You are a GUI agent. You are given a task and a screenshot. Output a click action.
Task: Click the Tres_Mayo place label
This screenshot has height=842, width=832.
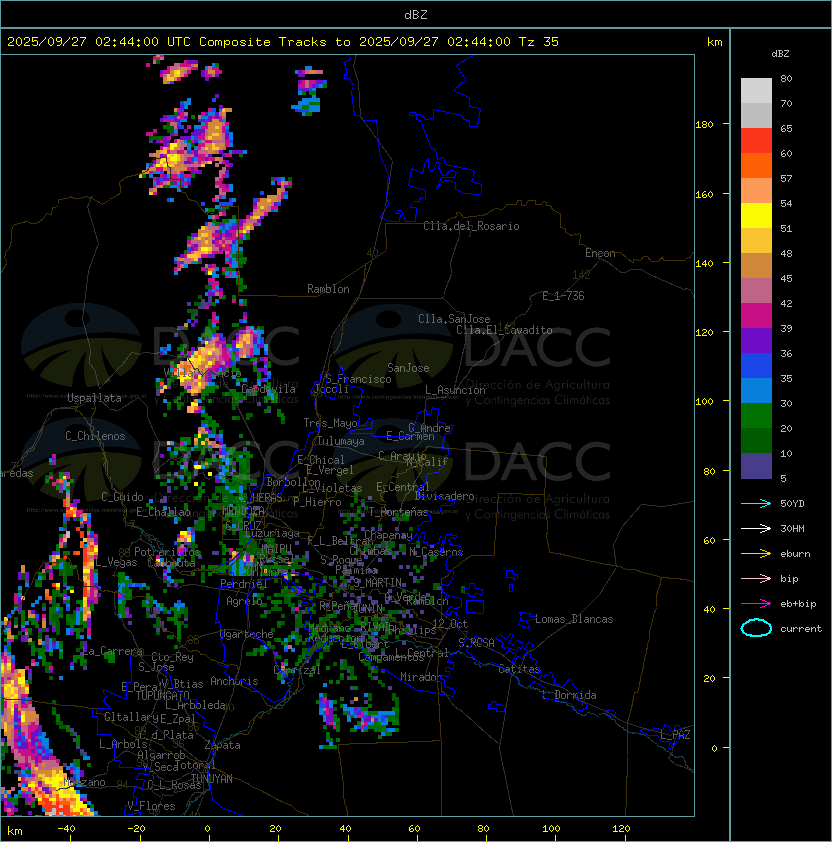[x=330, y=423]
